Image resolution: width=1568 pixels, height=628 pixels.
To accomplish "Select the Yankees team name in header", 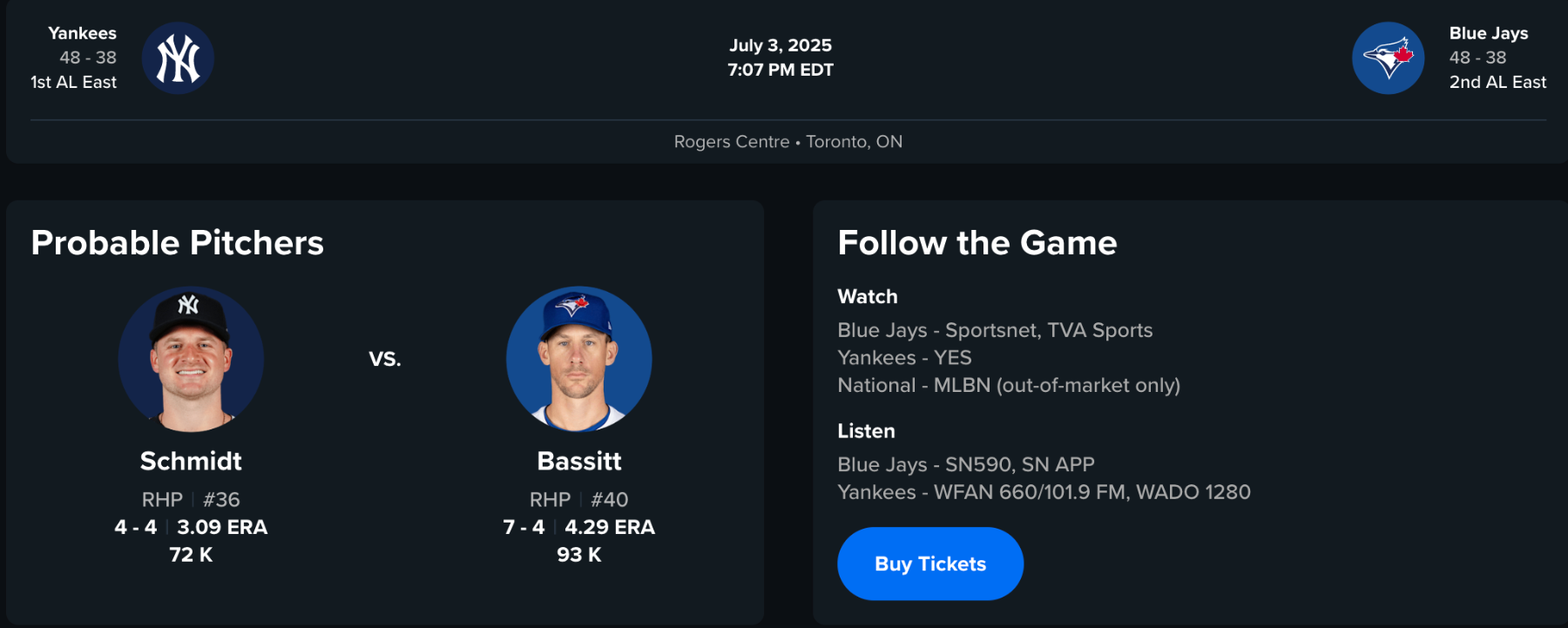I will (82, 33).
